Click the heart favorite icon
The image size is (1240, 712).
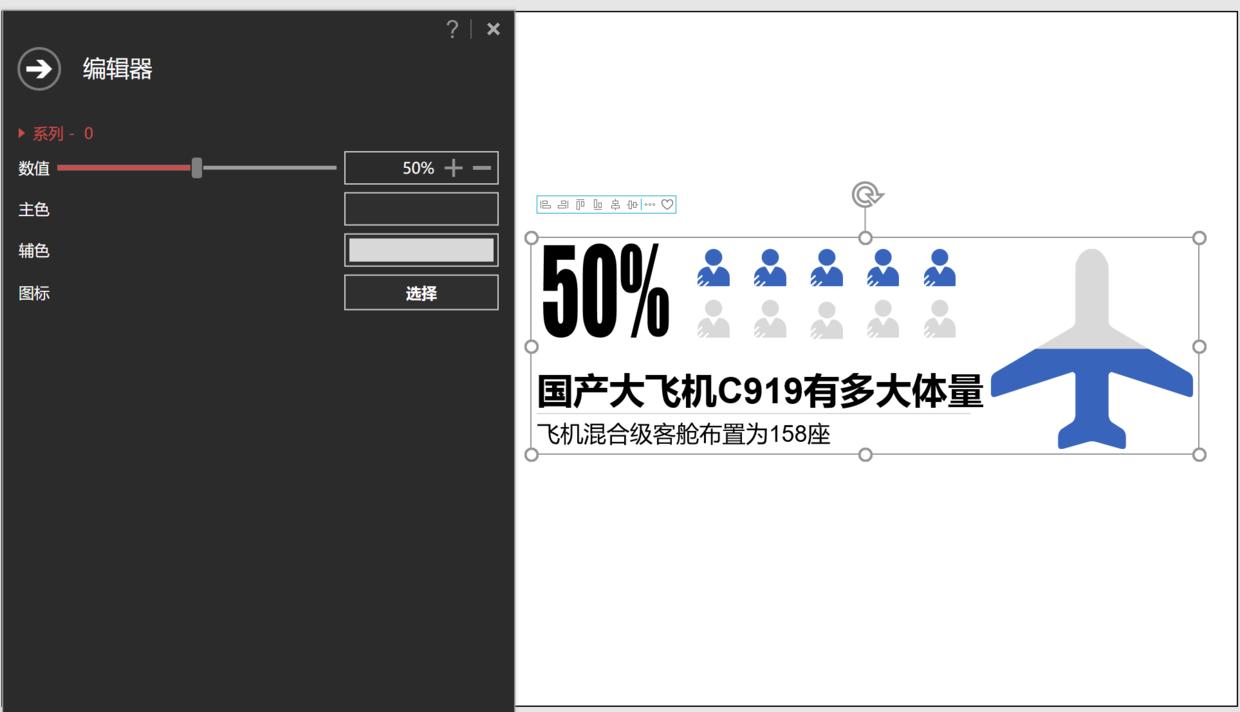click(667, 204)
